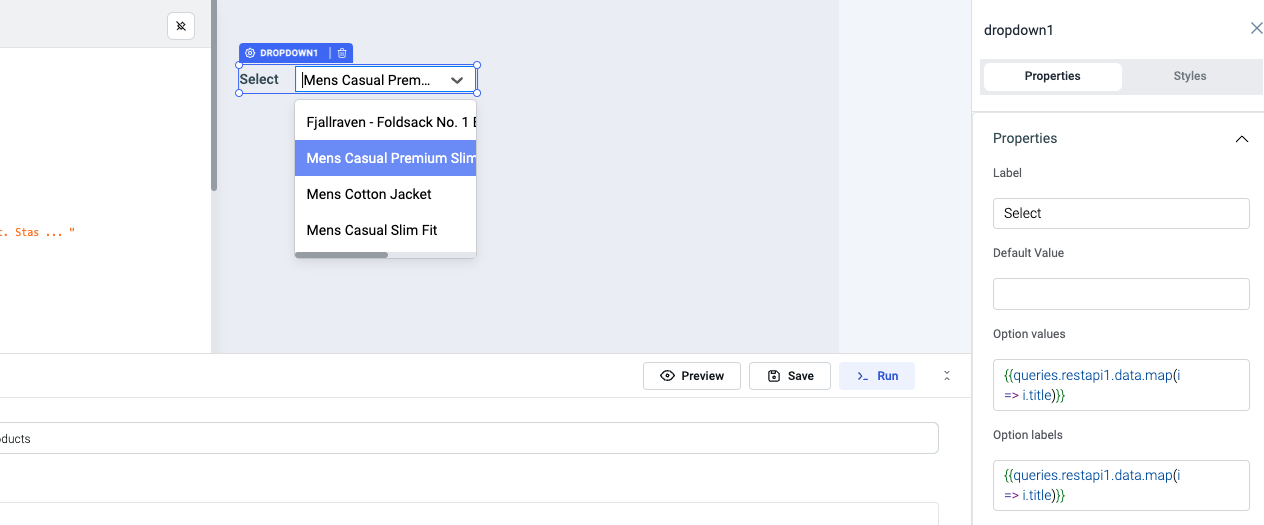Viewport: 1264px width, 525px height.
Task: Click the dropdown list horizontal scrollbar
Action: (x=341, y=255)
